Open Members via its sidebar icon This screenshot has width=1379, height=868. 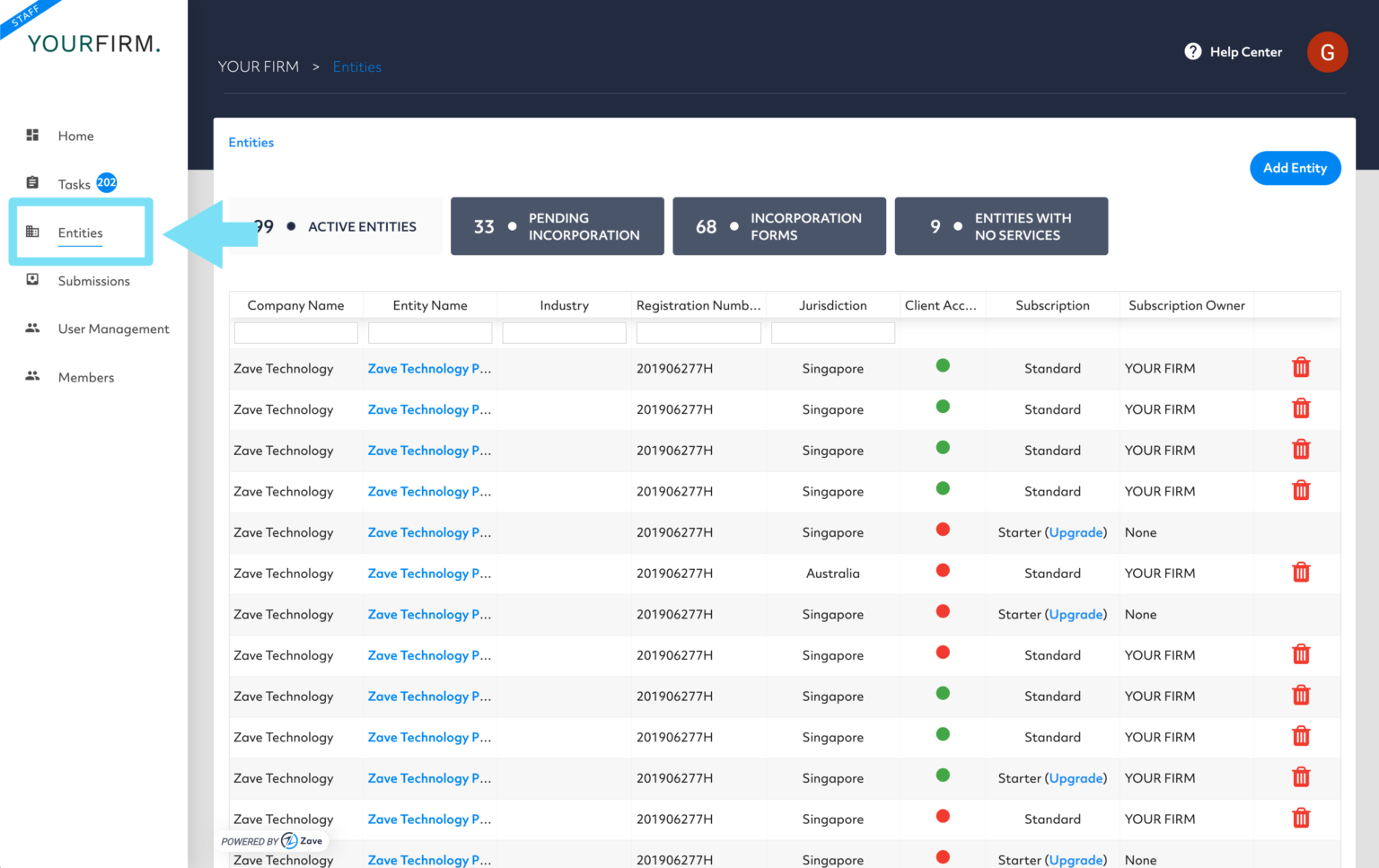point(32,377)
